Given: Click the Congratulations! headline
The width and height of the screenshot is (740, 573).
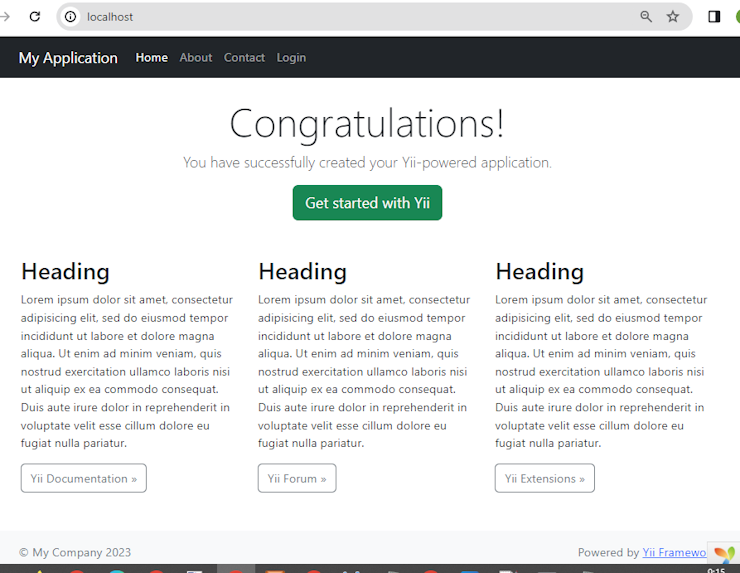Looking at the screenshot, I should coord(367,124).
